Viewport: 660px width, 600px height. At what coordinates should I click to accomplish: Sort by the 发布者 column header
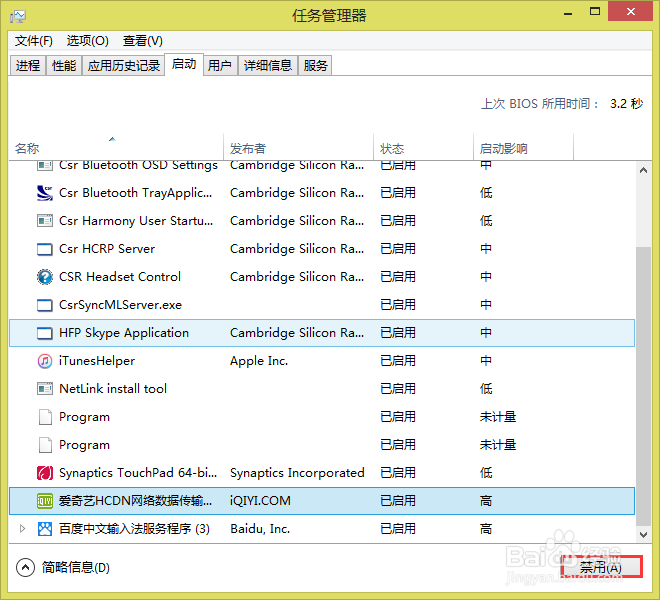298,148
